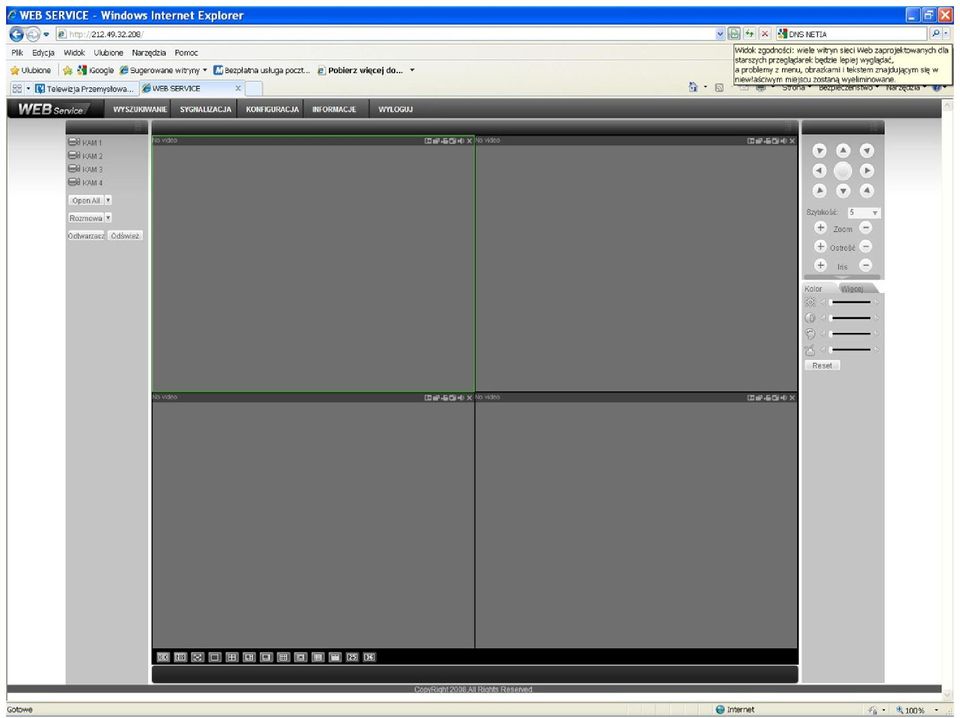This screenshot has width=960, height=718.
Task: Click the first icon in bottom layout bar
Action: point(163,657)
